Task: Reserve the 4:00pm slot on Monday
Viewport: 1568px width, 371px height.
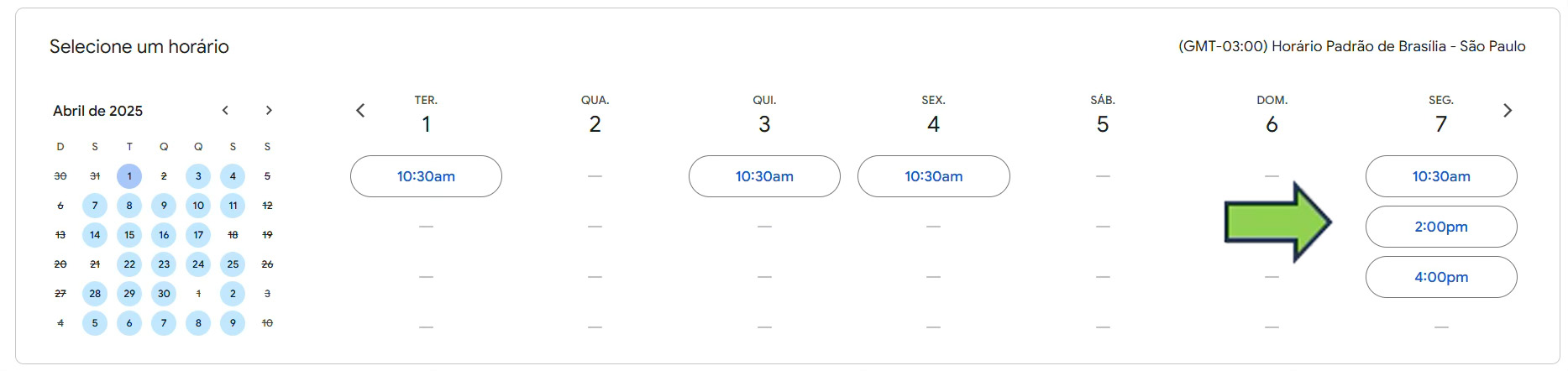Action: click(1441, 277)
